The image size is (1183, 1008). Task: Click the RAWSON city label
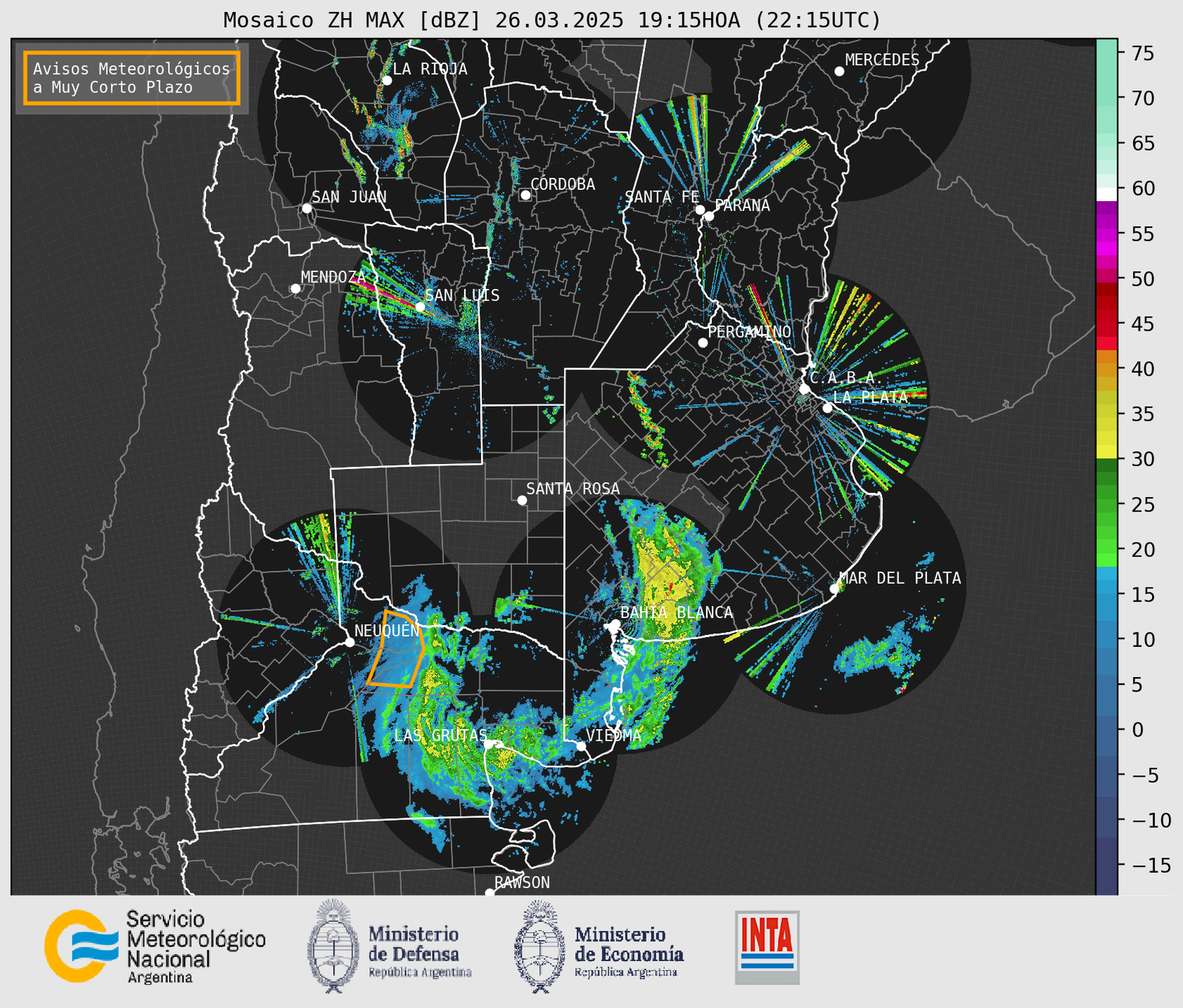[x=522, y=883]
